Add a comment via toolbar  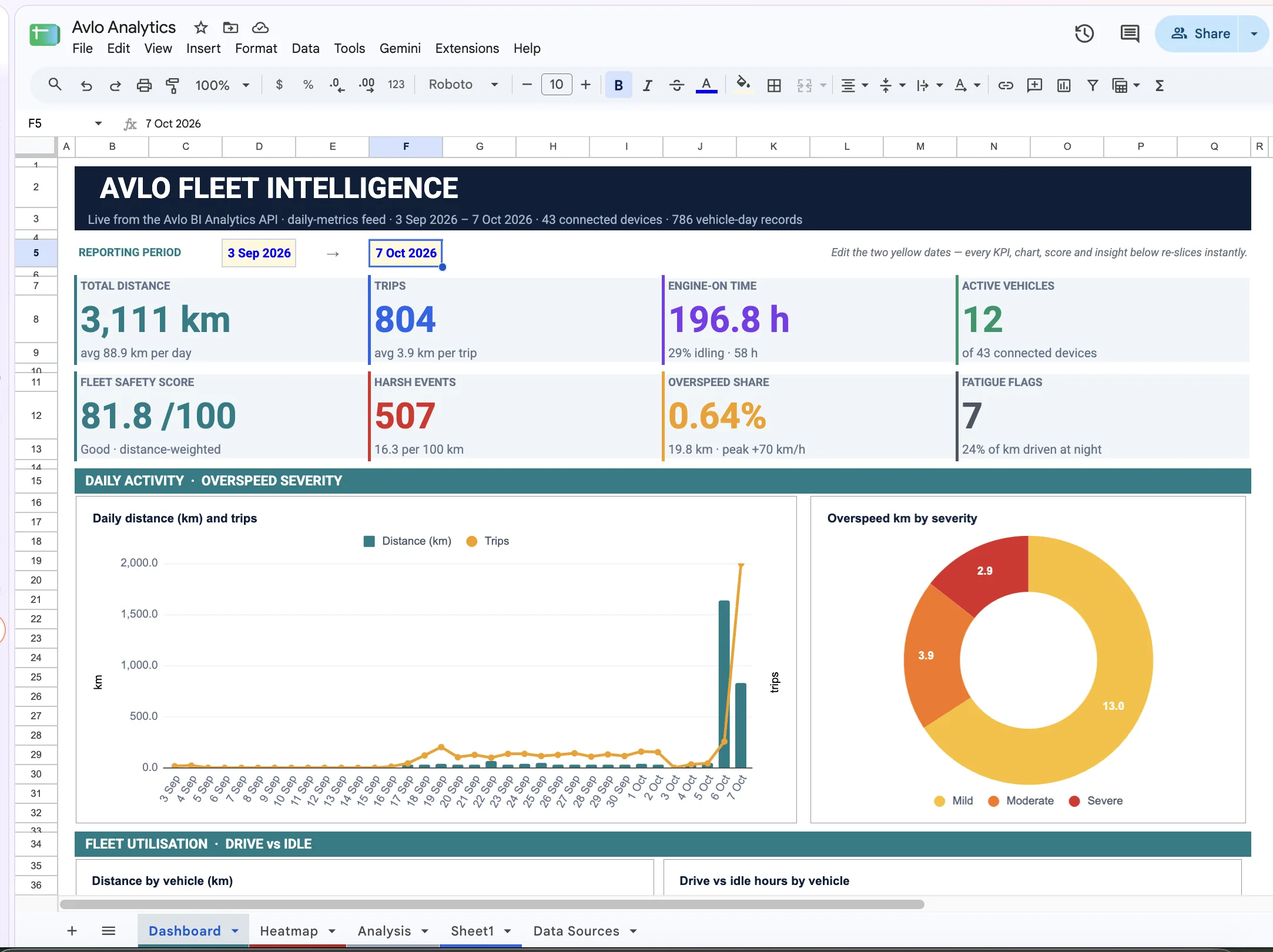[1034, 85]
